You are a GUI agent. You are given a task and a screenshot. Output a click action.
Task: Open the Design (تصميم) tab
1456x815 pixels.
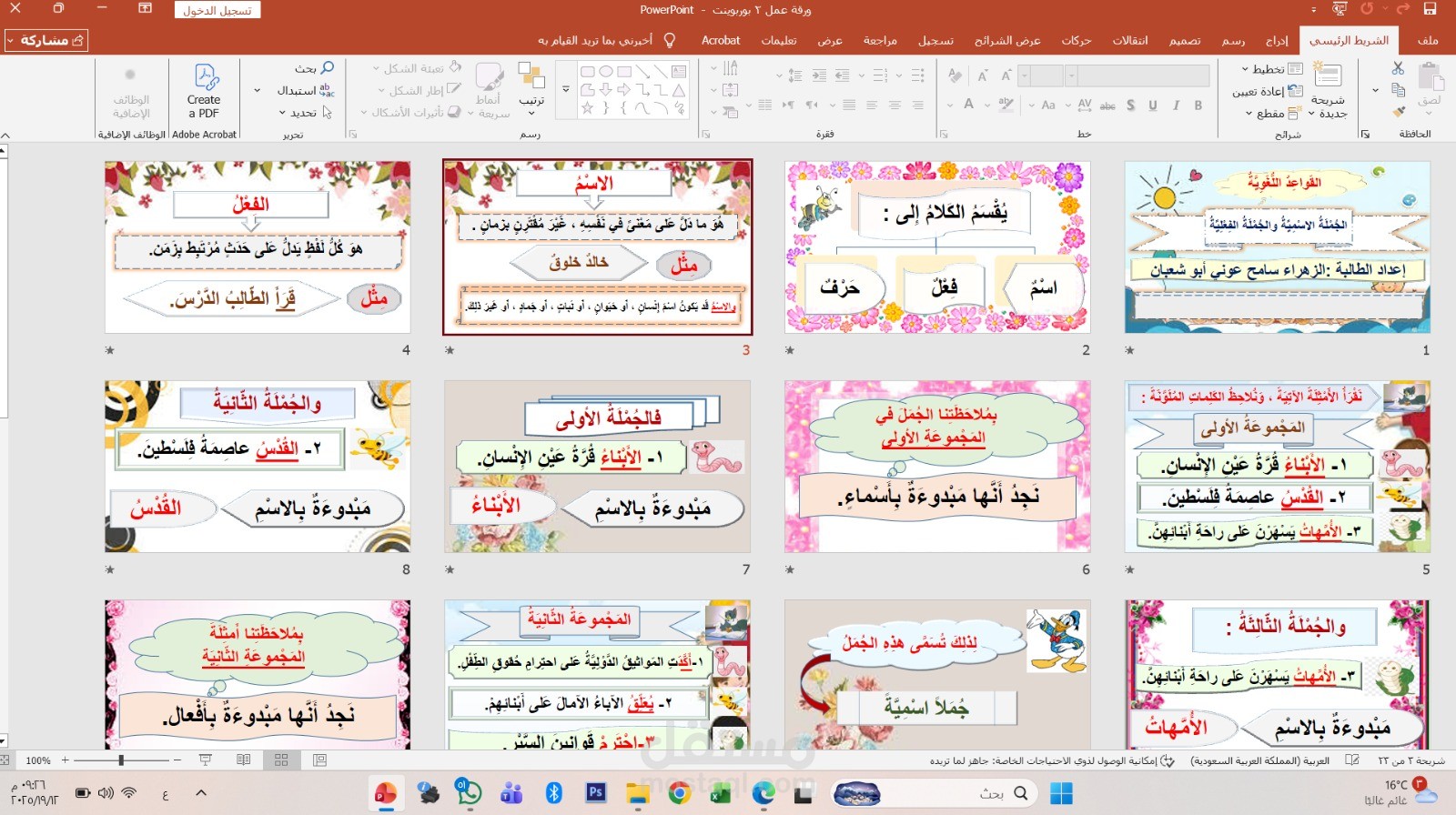[1185, 40]
